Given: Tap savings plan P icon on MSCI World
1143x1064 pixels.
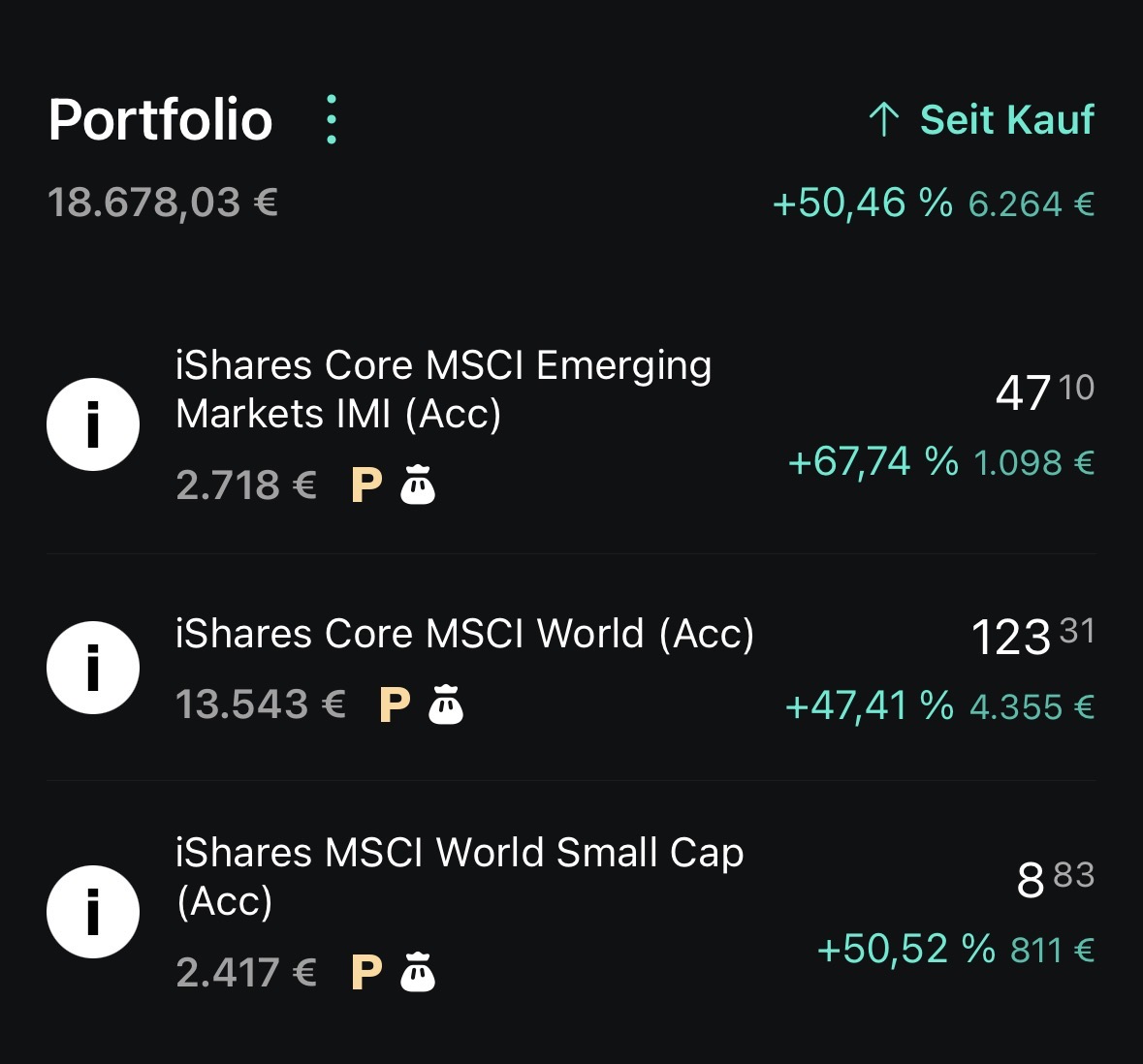Looking at the screenshot, I should [396, 704].
